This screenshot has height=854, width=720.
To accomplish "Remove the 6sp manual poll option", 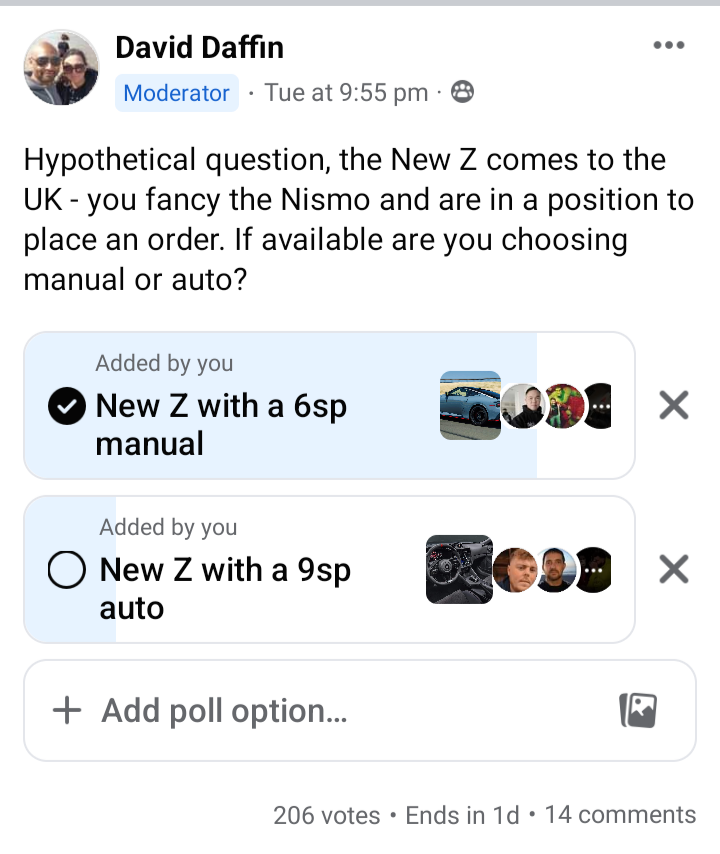I will [674, 405].
